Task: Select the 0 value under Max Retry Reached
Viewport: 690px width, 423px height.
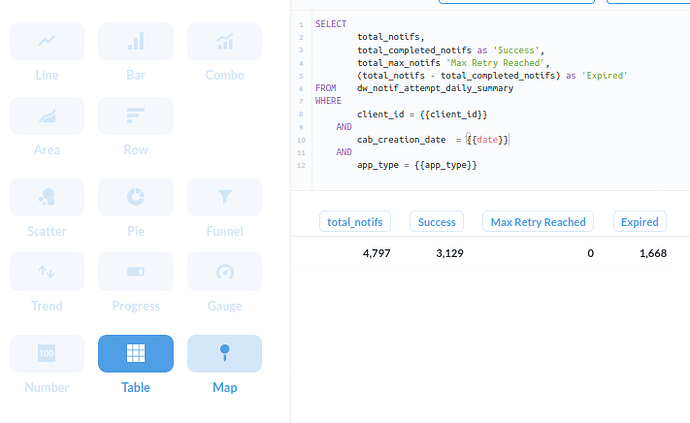Action: pos(591,253)
